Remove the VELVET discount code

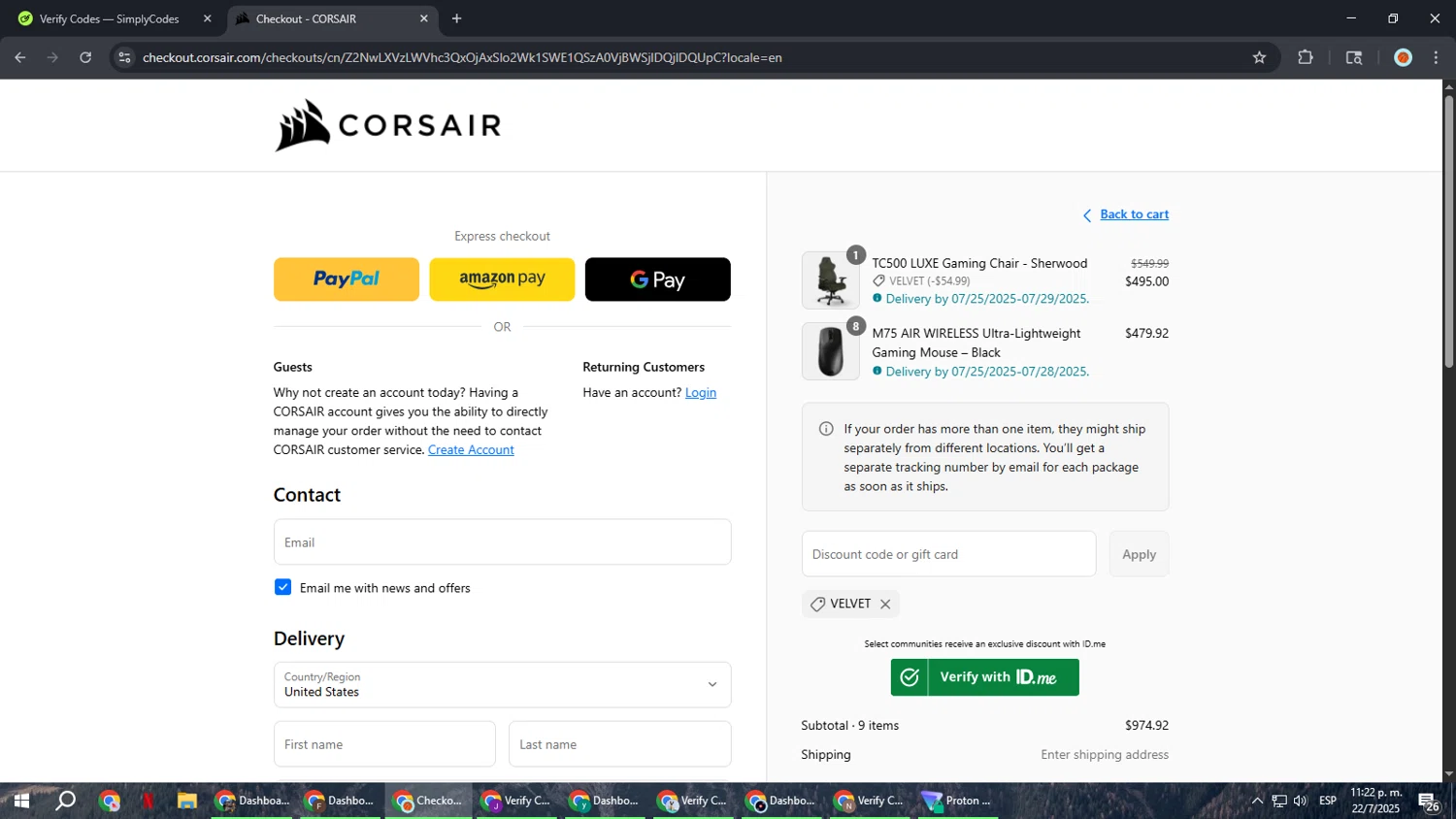coord(885,604)
